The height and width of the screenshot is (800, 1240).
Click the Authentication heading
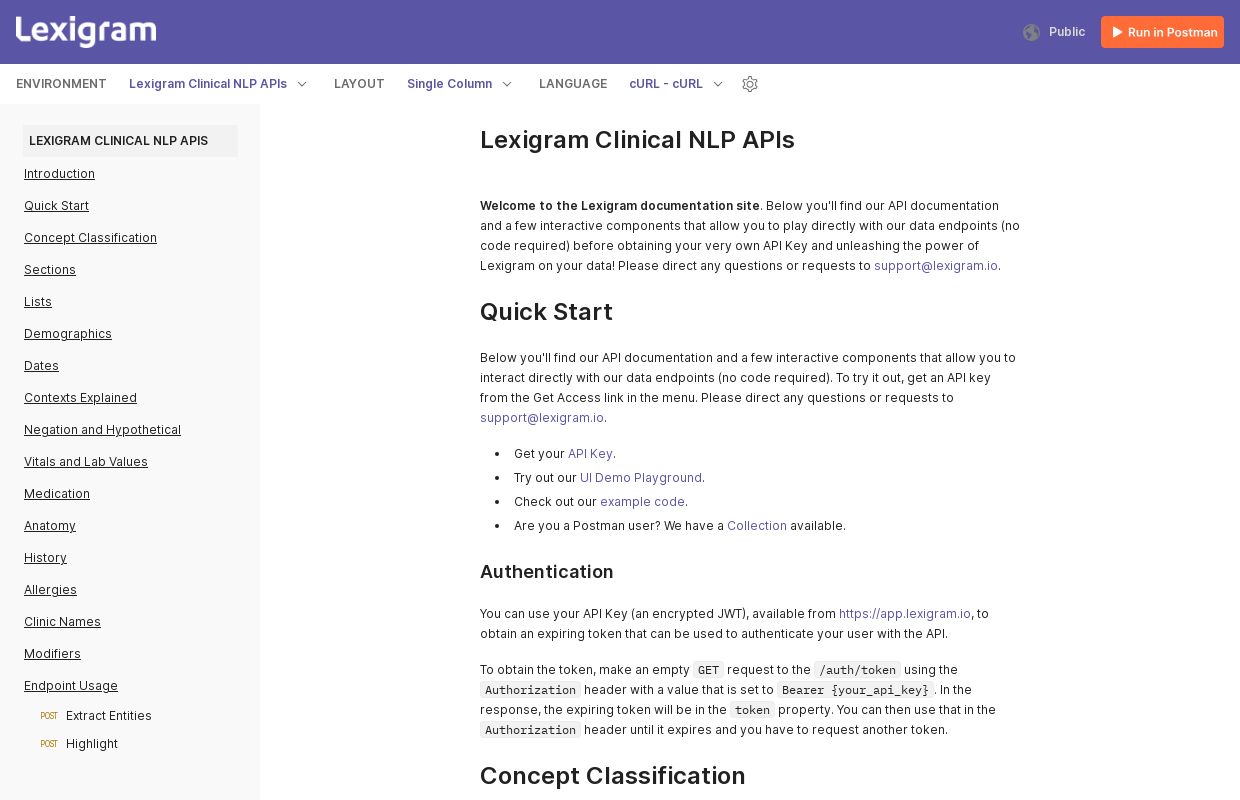click(x=546, y=572)
